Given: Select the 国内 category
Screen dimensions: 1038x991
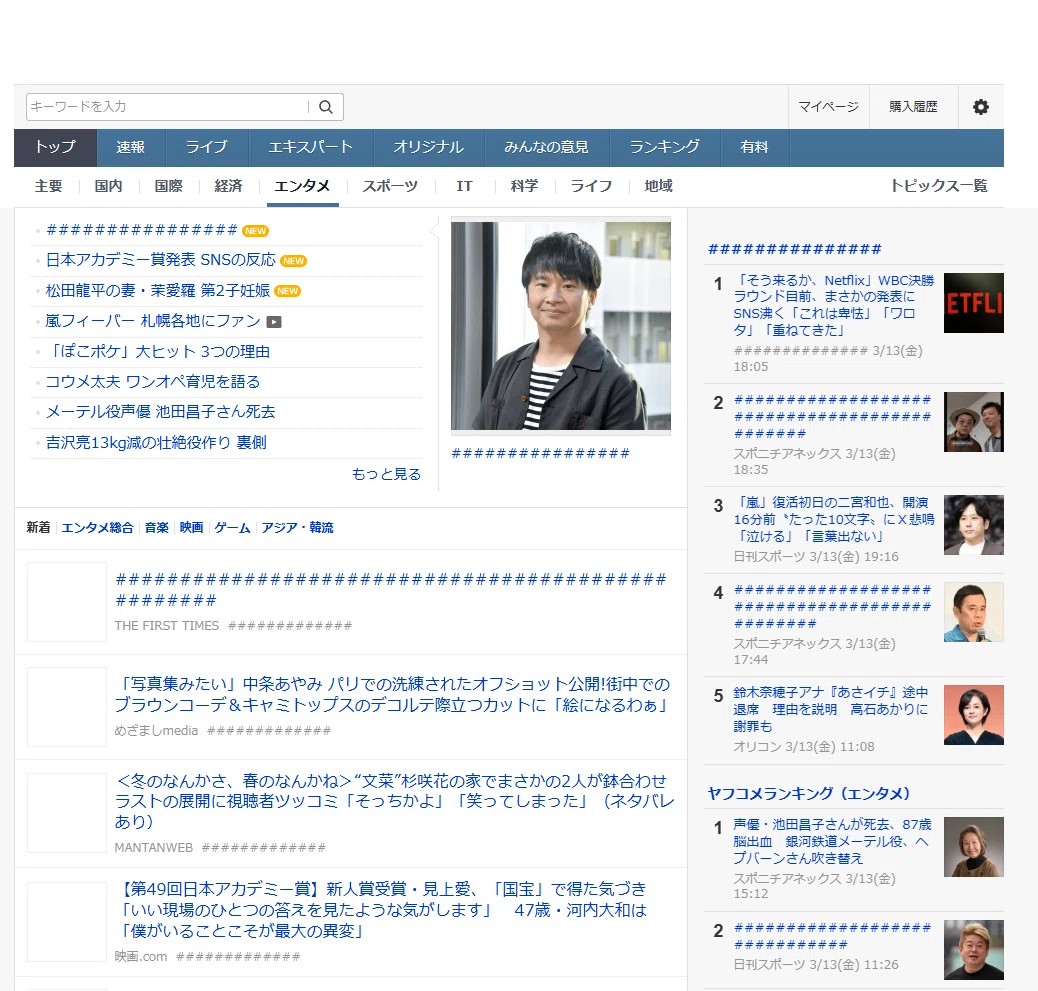Looking at the screenshot, I should pyautogui.click(x=109, y=187).
